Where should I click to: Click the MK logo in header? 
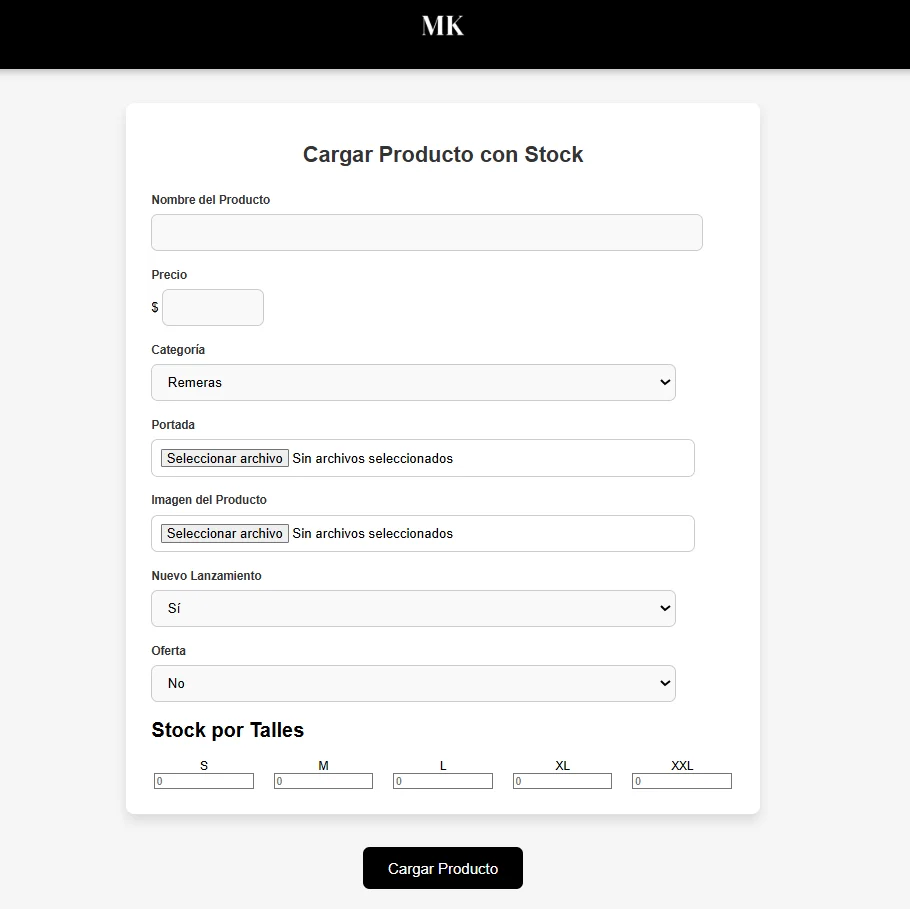coord(442,26)
